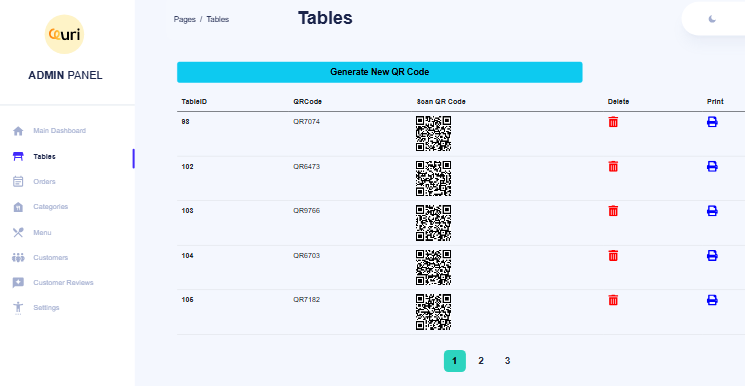Select the QR9766 code text
This screenshot has width=745, height=386.
coord(306,211)
